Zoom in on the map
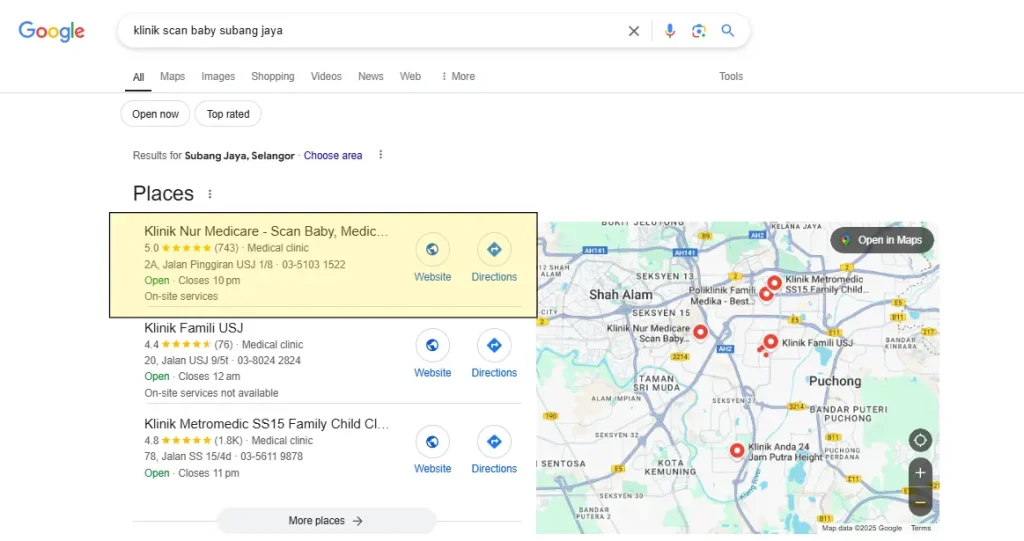 point(920,472)
